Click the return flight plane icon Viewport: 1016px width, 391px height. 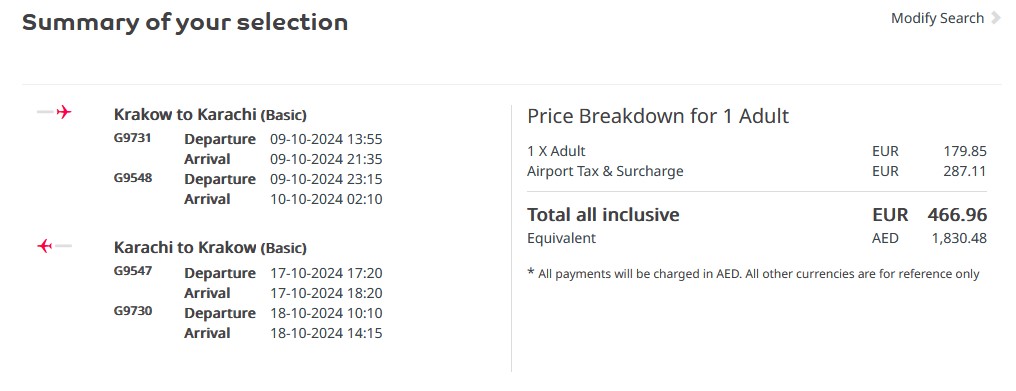coord(54,246)
